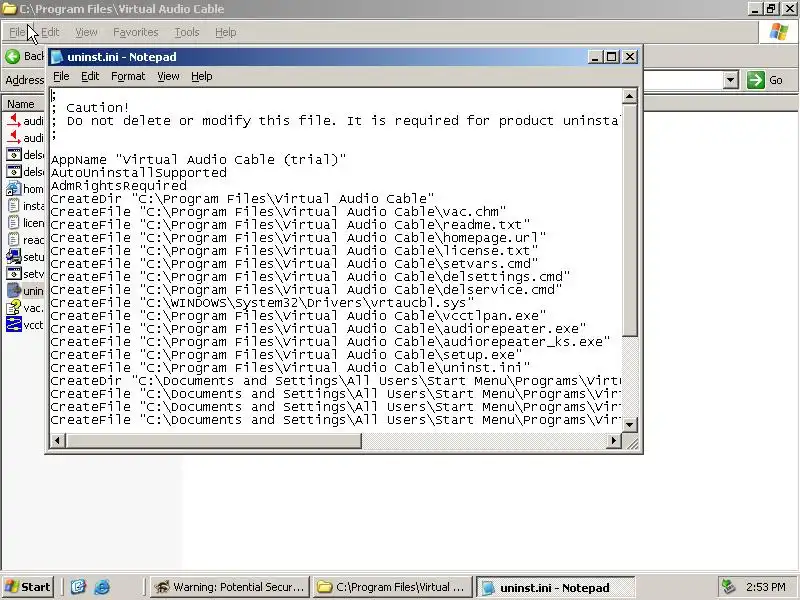Select the first dels cmd file icon
The width and height of the screenshot is (800, 600).
coord(14,155)
